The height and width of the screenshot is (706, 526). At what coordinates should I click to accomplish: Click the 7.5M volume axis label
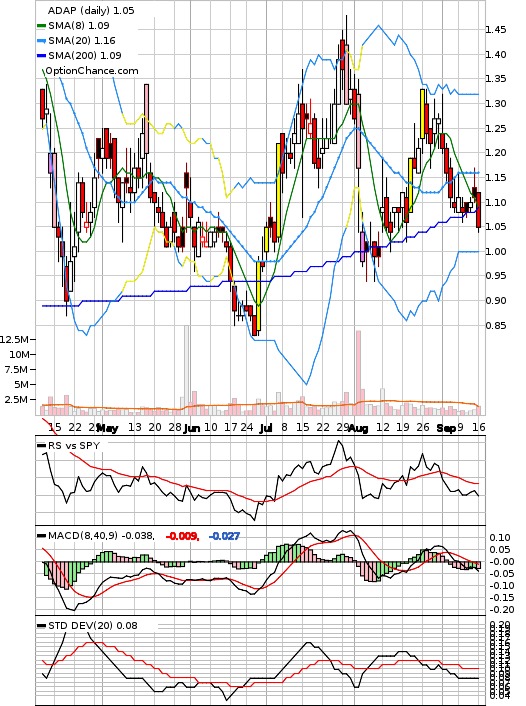coord(18,370)
